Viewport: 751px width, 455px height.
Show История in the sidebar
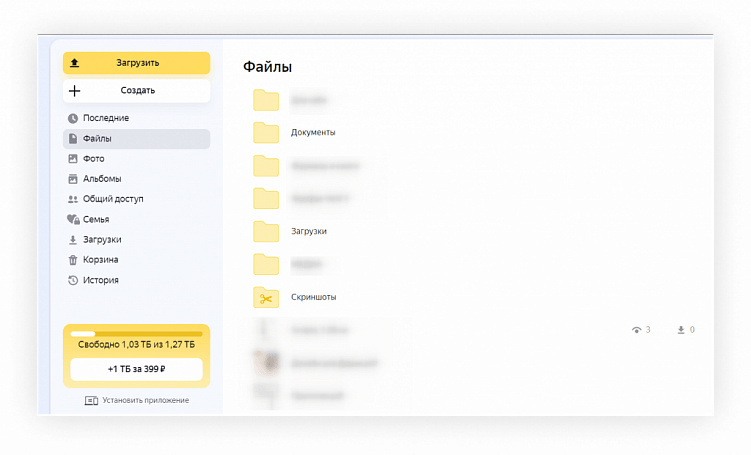[137, 280]
